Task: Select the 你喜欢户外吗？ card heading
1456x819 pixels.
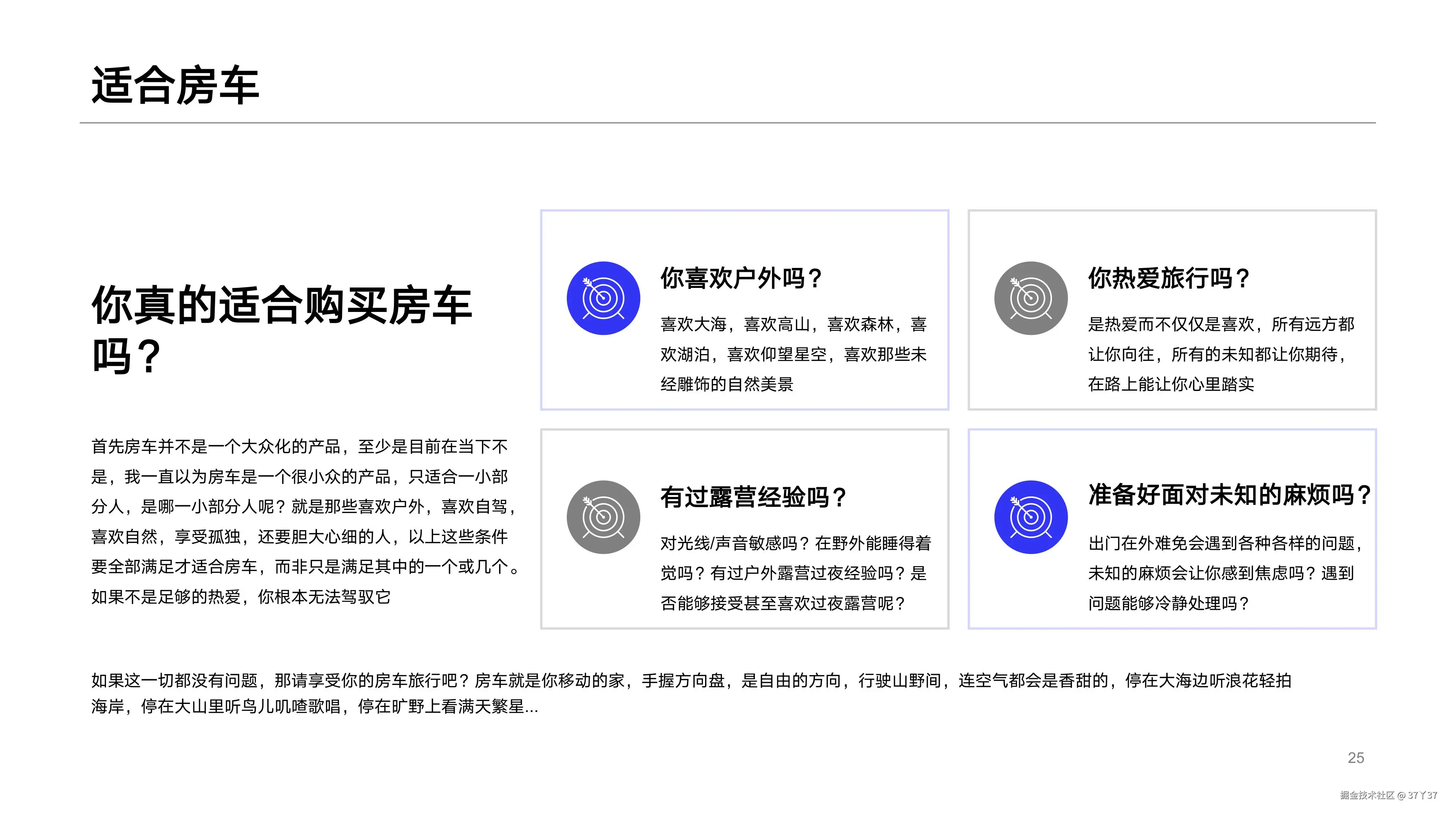Action: click(741, 278)
